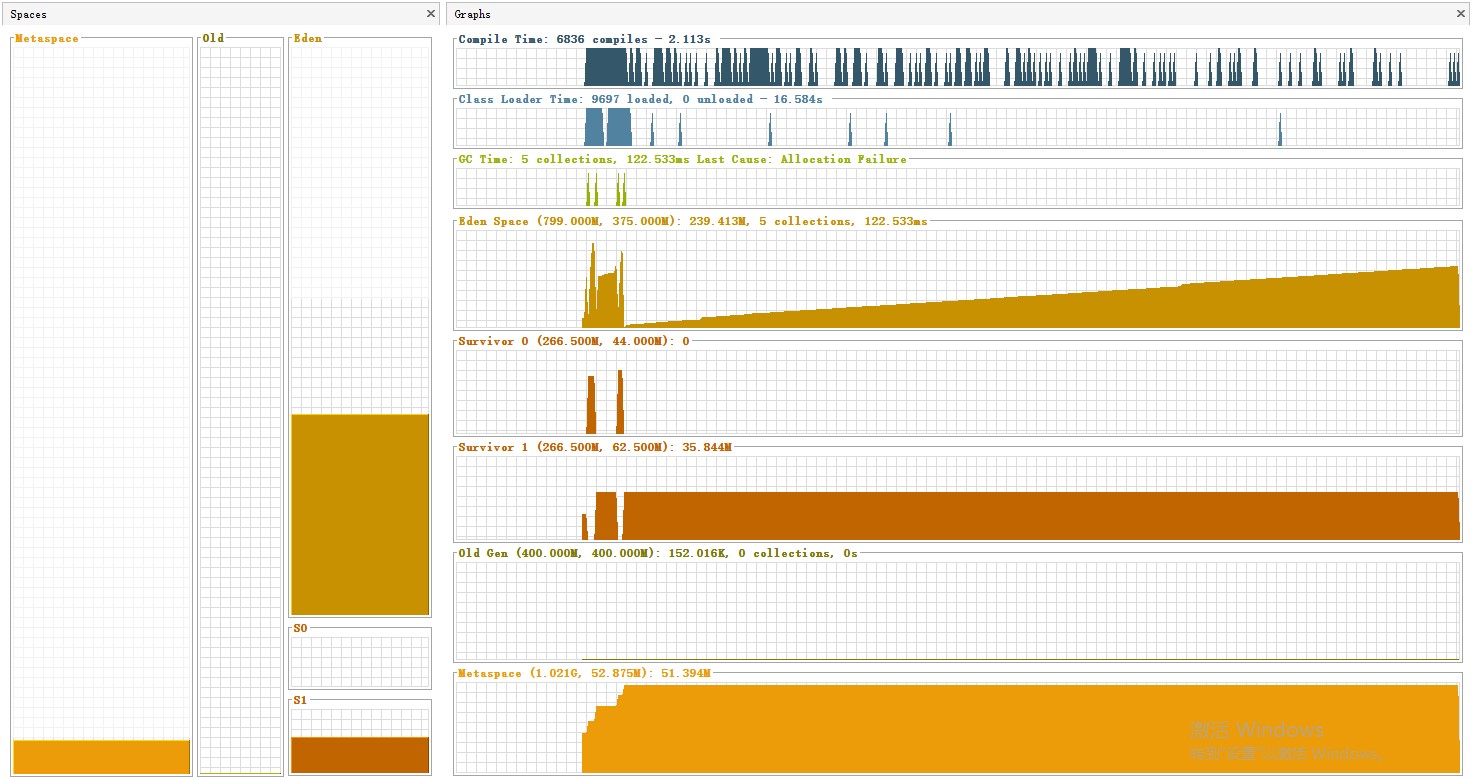Screen dimensions: 1475x780
Task: Click the 'S1' label in Spaces panel
Action: pos(300,700)
